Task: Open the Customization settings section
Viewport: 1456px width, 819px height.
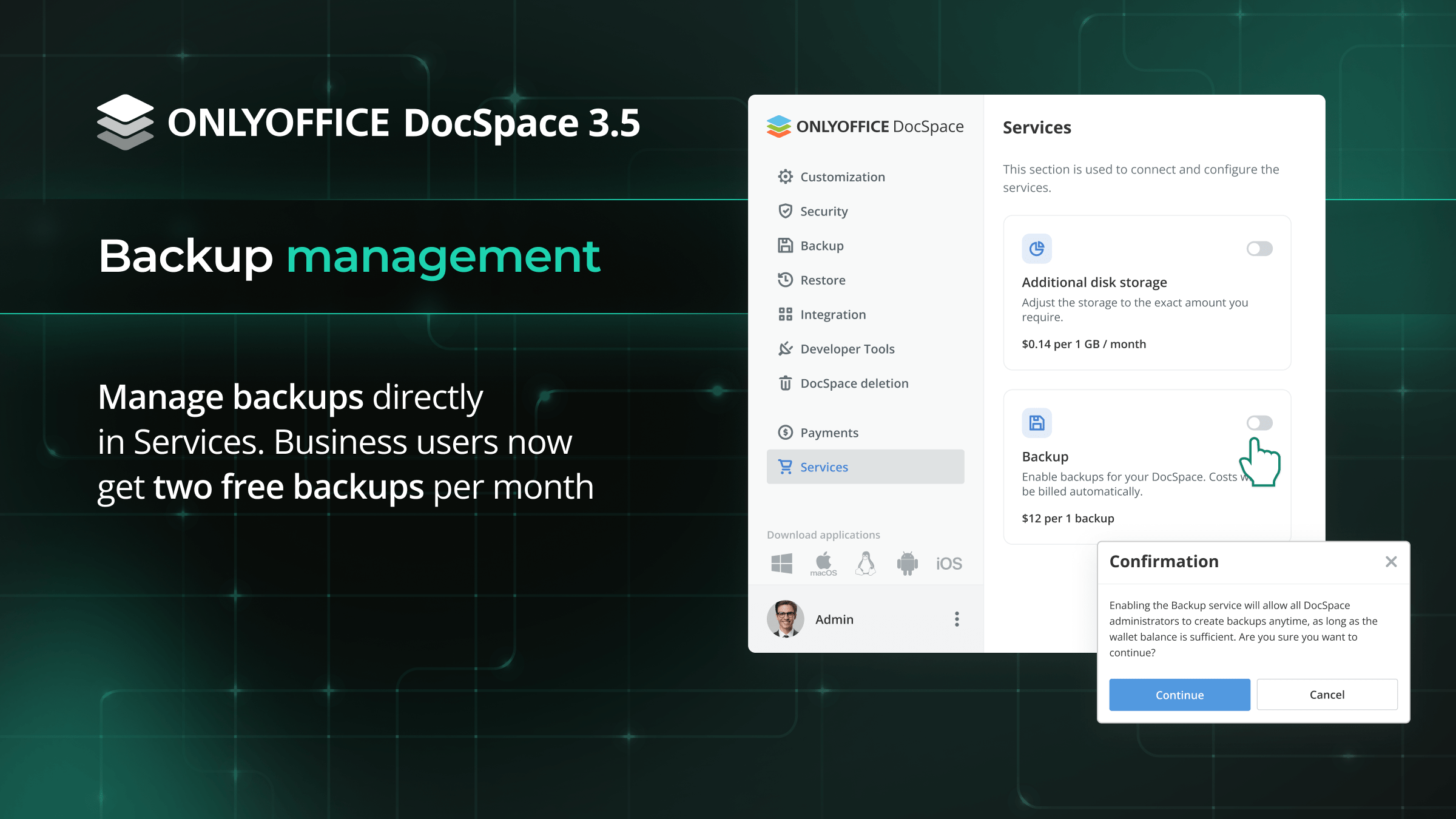Action: (842, 177)
